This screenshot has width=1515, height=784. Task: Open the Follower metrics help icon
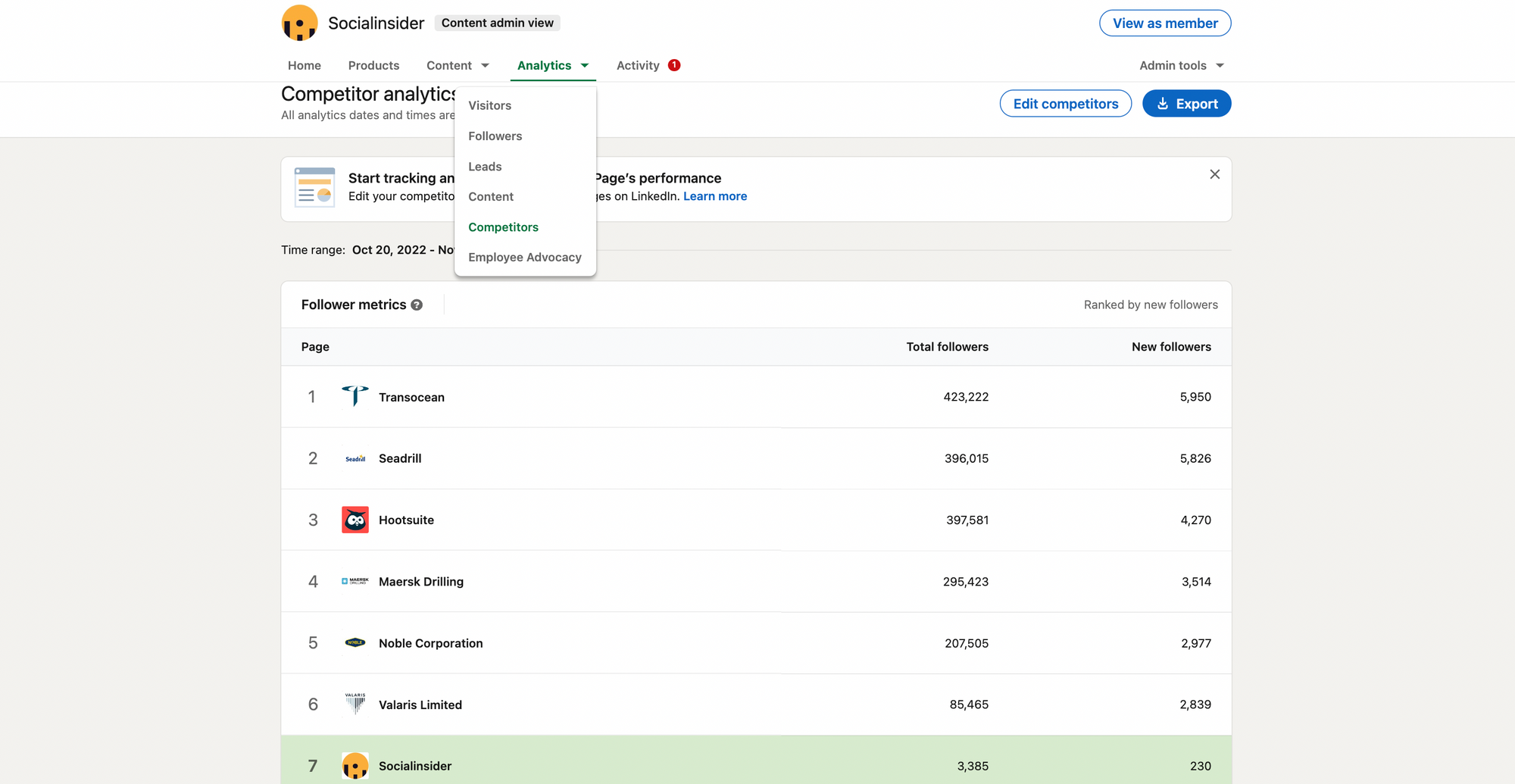coord(417,305)
